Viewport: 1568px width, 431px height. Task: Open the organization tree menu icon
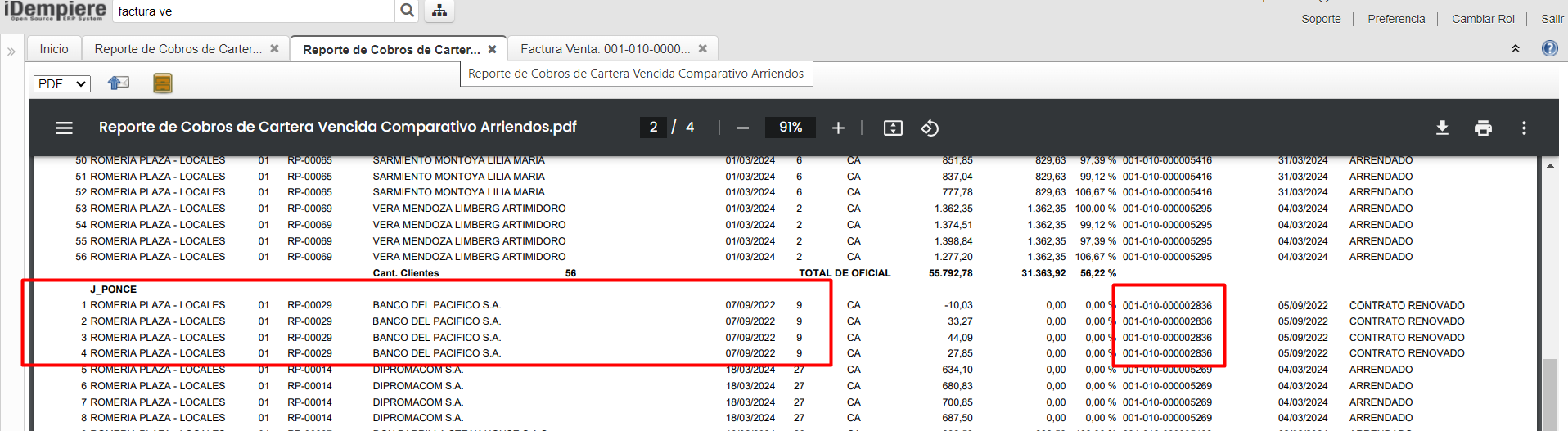tap(439, 11)
